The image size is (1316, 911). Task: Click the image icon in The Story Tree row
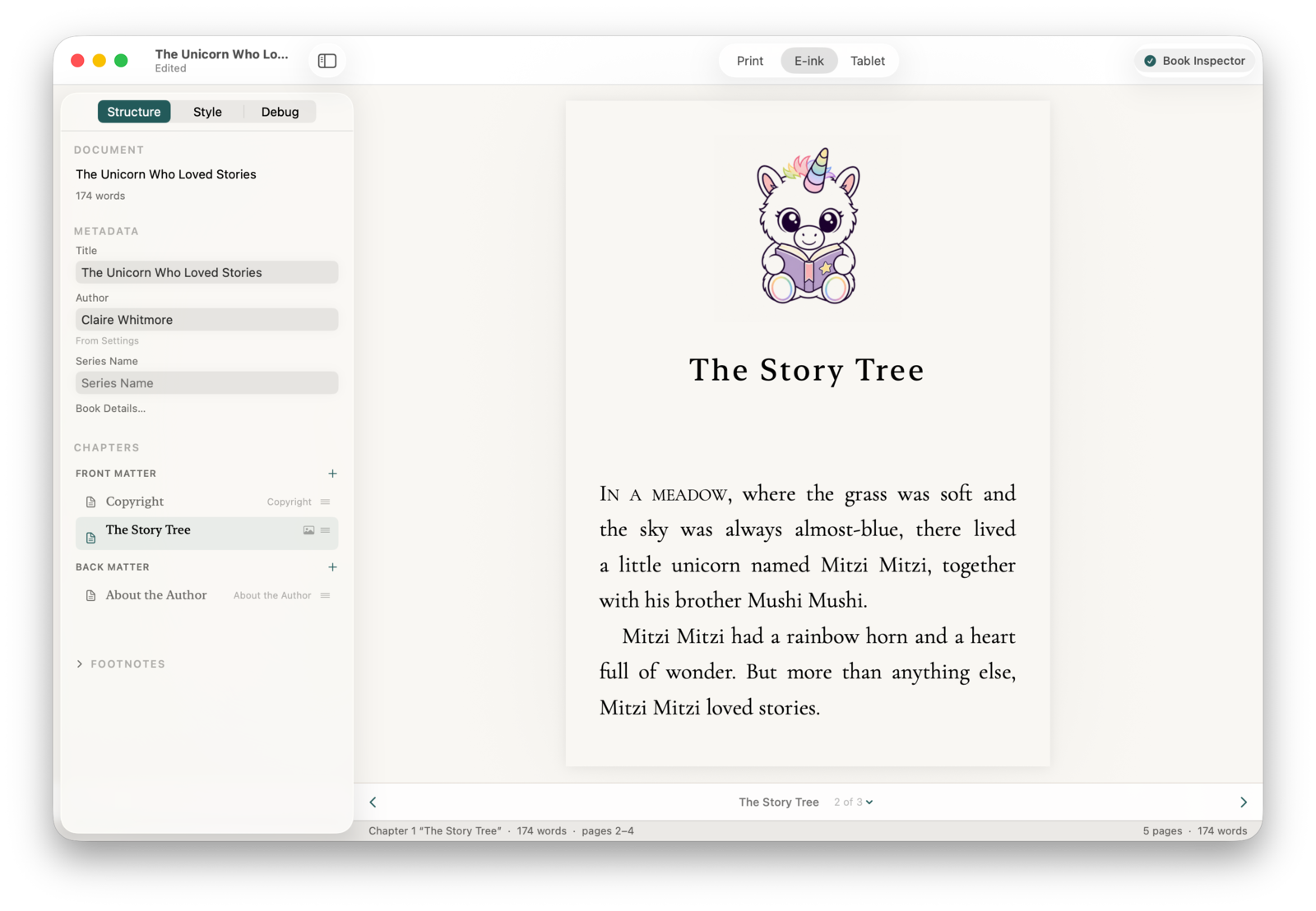[x=308, y=530]
